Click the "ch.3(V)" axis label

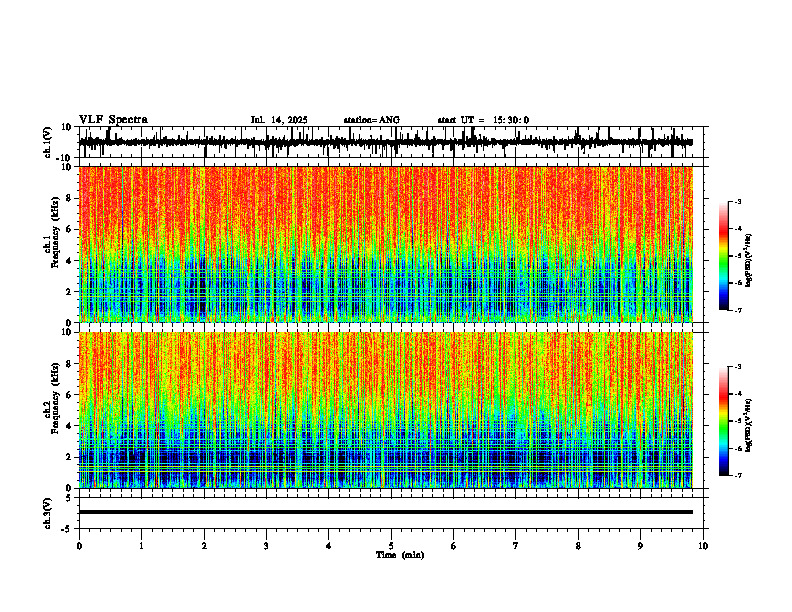48,513
